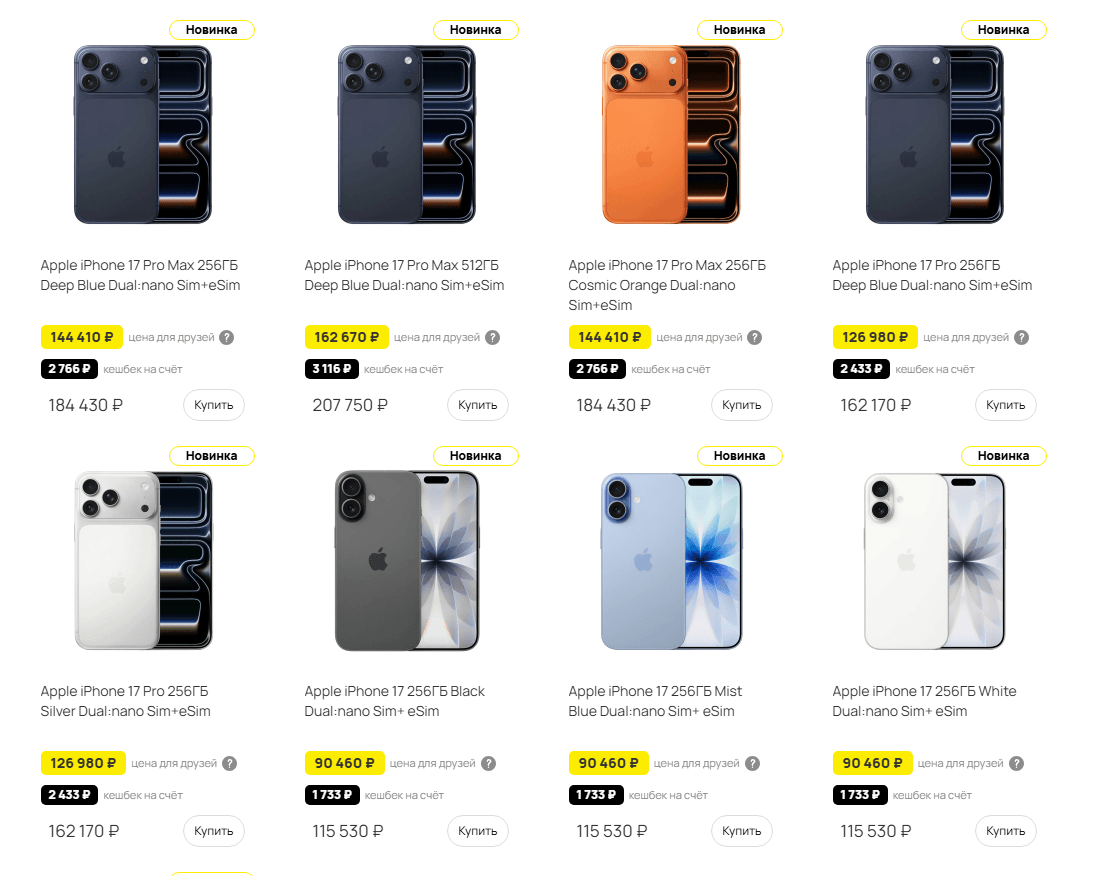
Task: Open Apple iPhone 17 256ГБ Black title link
Action: (394, 701)
